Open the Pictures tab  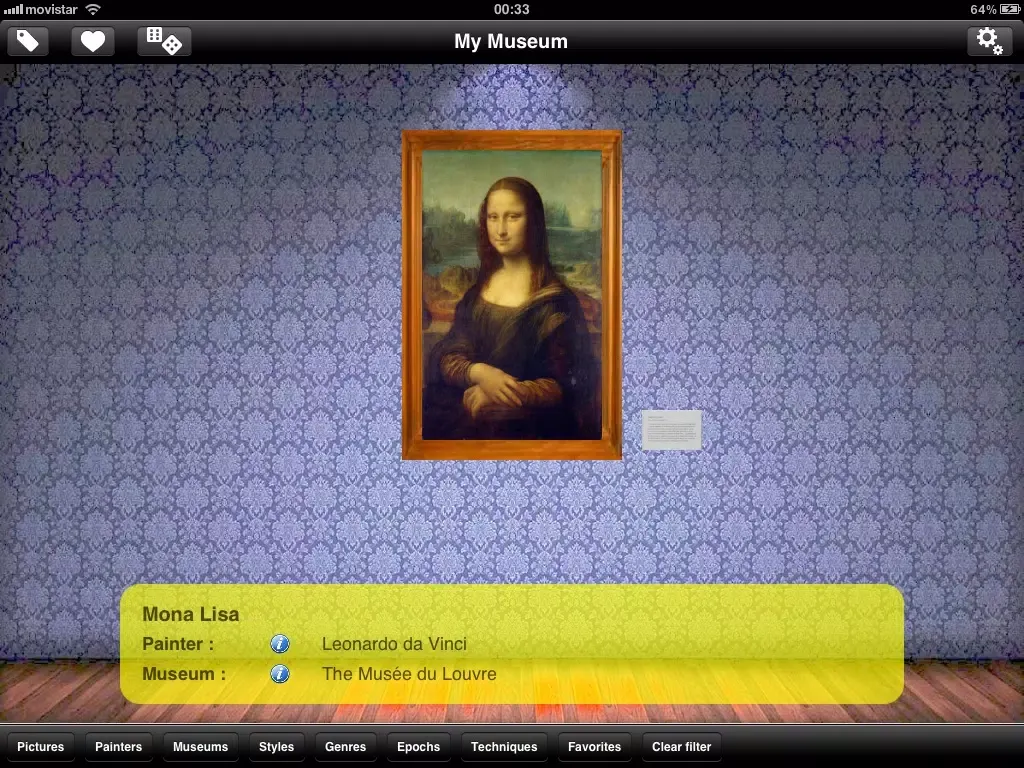pos(40,746)
